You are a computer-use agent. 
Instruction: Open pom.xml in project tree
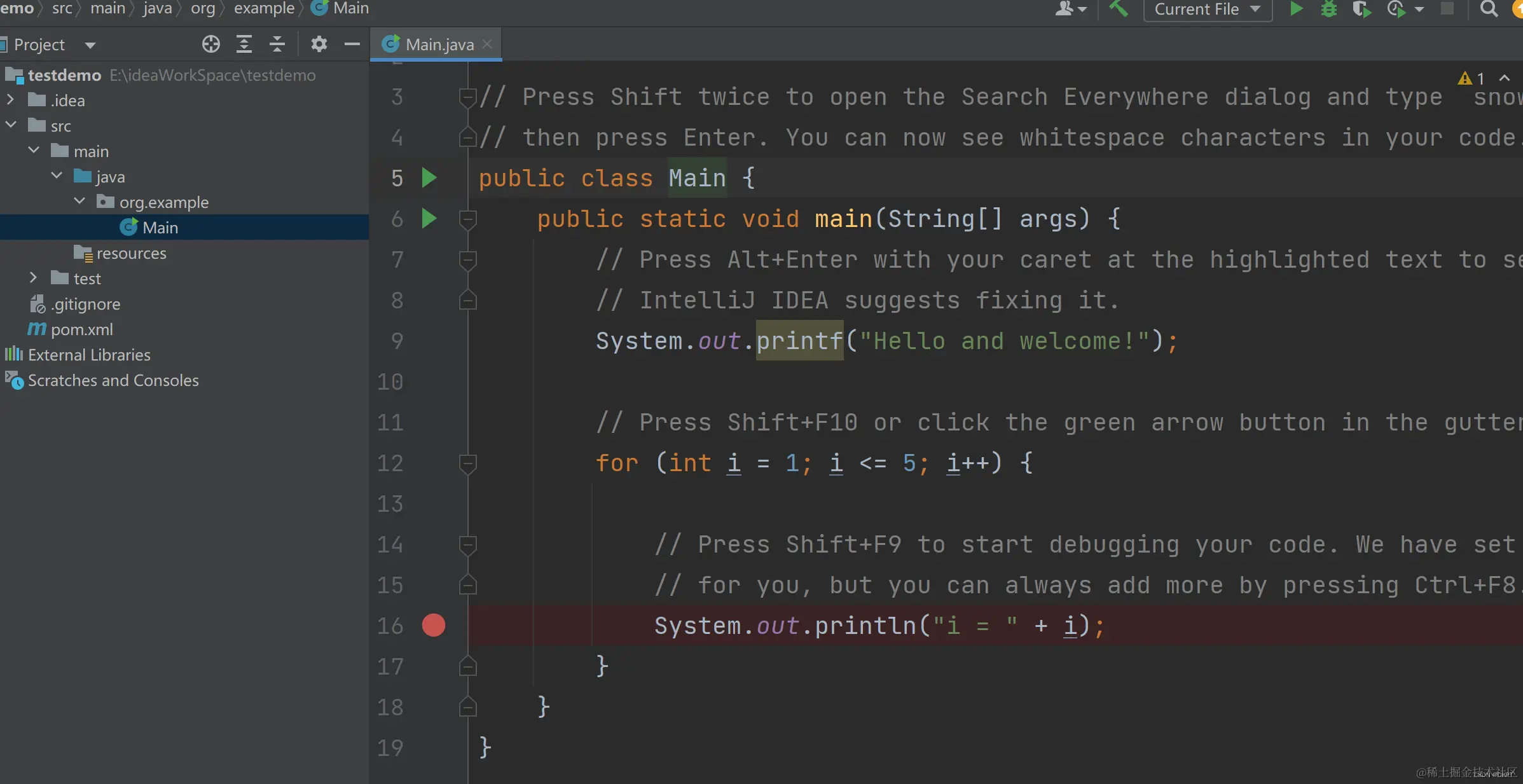(x=81, y=329)
